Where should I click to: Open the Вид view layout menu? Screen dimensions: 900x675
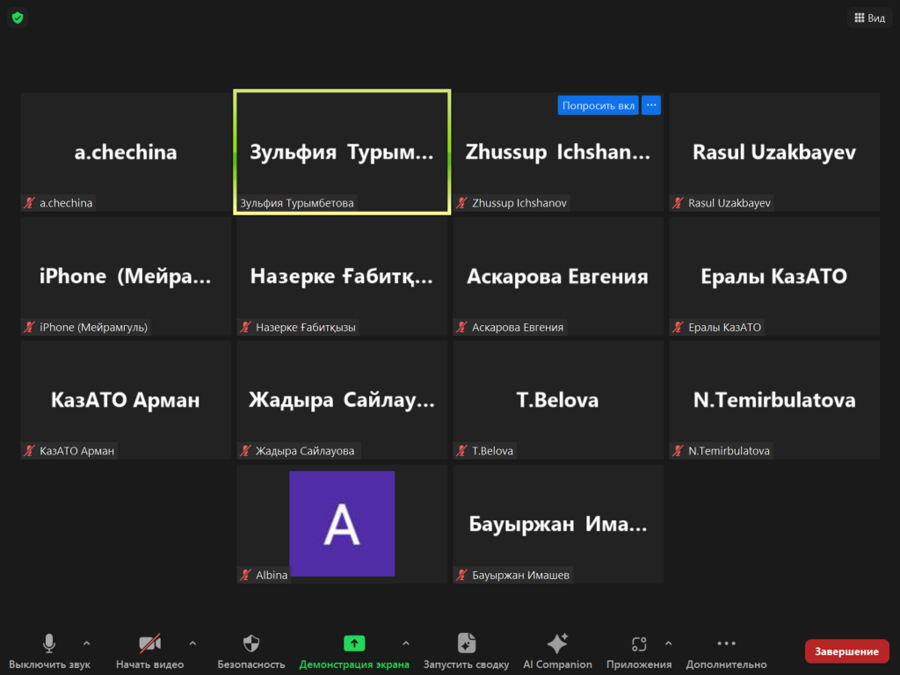click(869, 18)
